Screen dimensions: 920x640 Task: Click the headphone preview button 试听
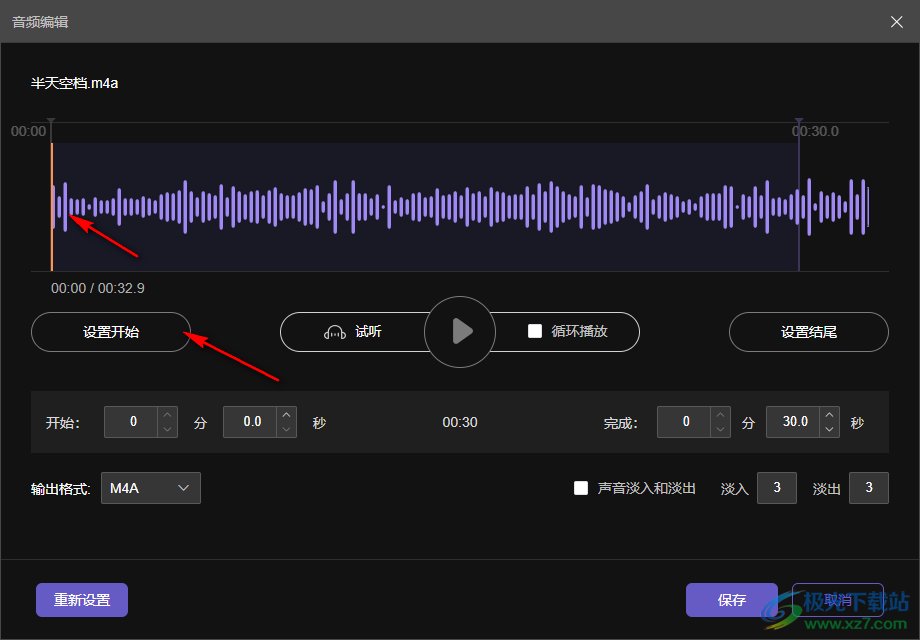click(353, 332)
